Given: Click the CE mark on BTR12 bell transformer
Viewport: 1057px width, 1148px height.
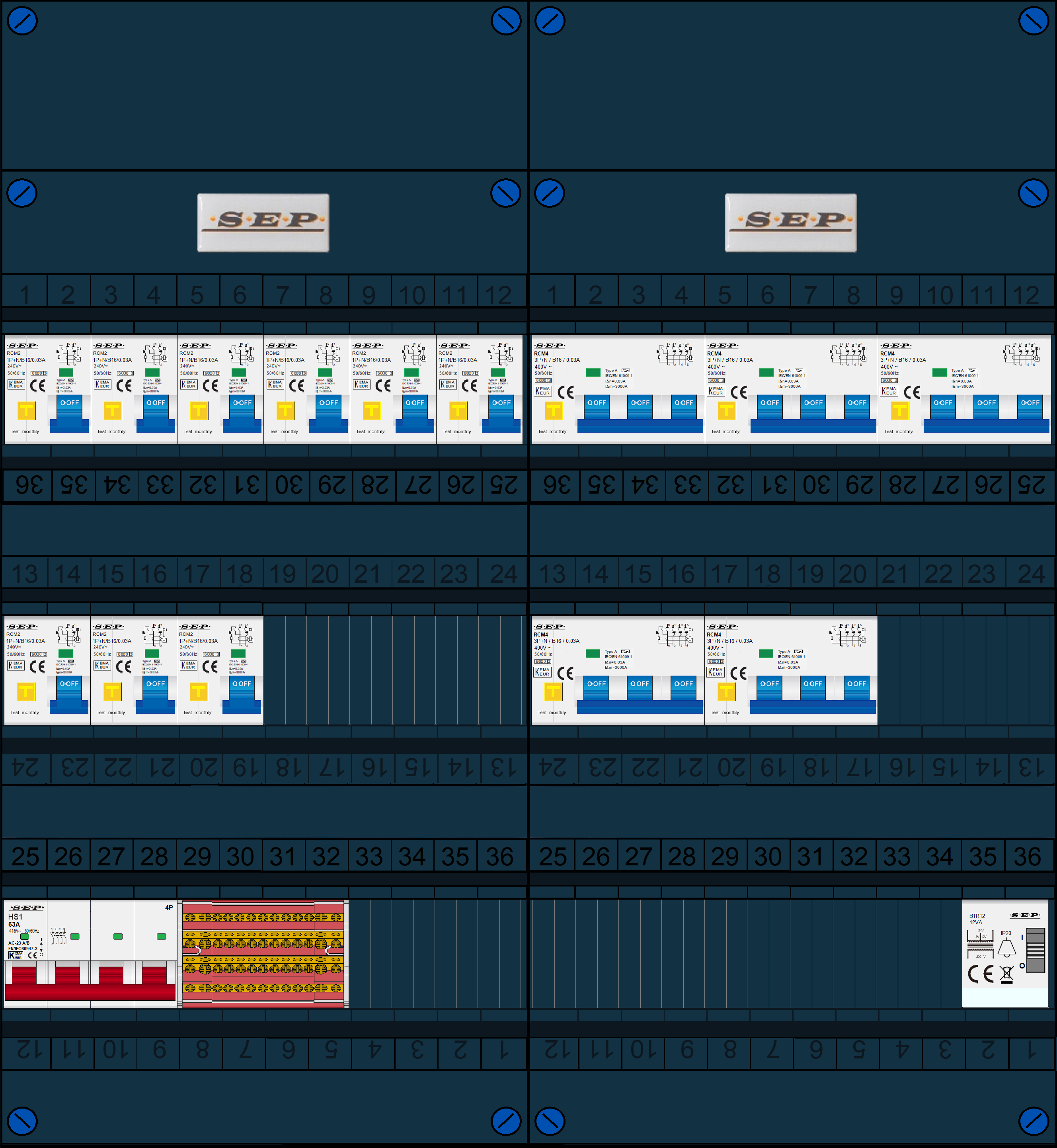Looking at the screenshot, I should point(980,974).
